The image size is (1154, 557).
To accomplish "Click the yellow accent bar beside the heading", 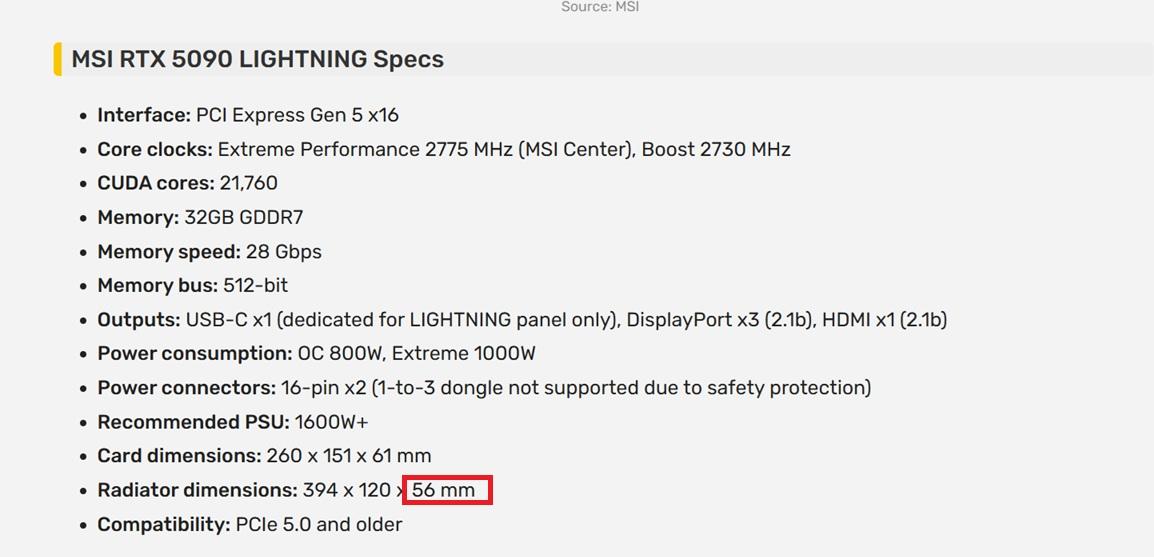I will [57, 59].
